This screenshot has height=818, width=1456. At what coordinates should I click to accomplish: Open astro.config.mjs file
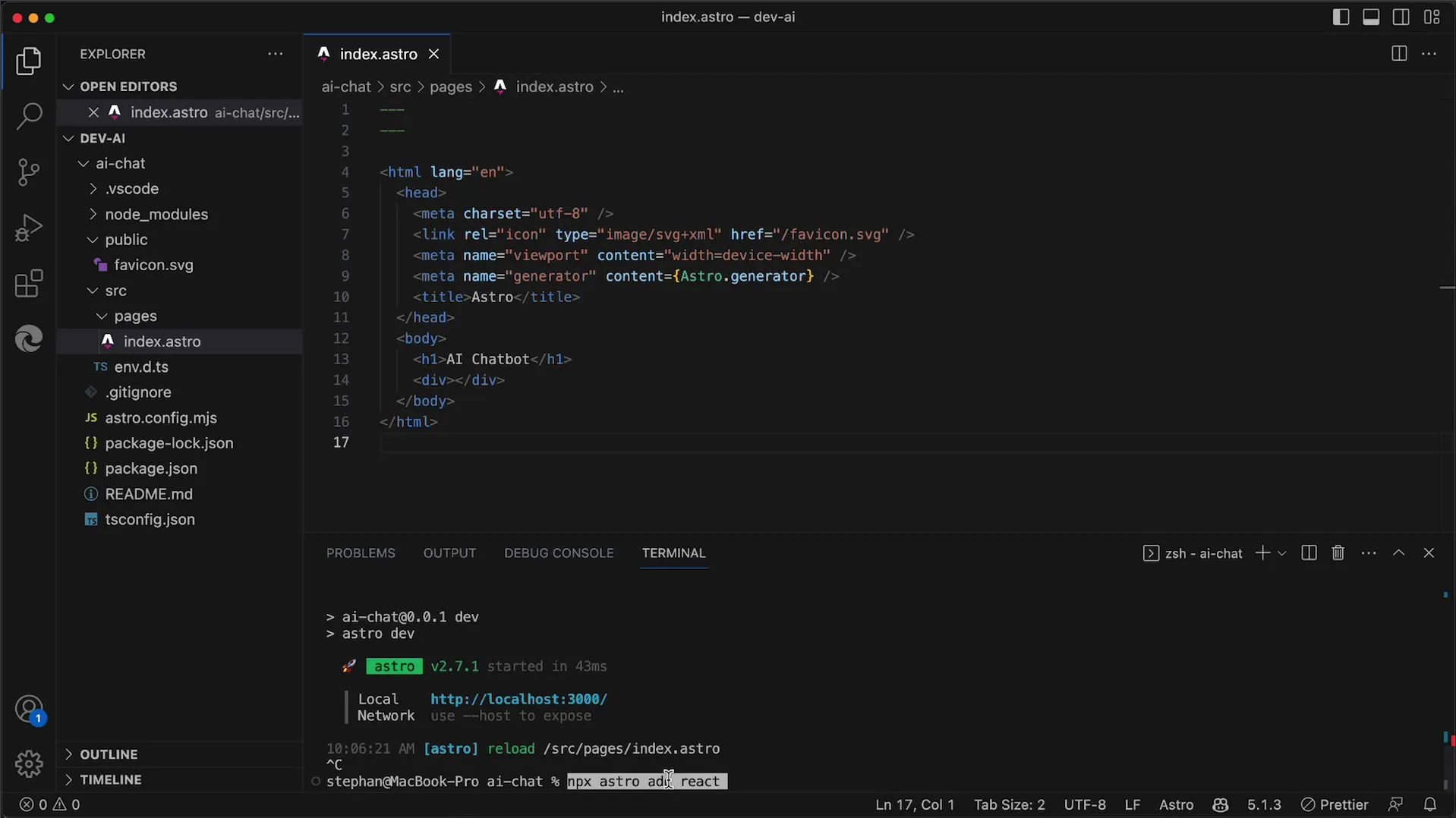point(179,418)
